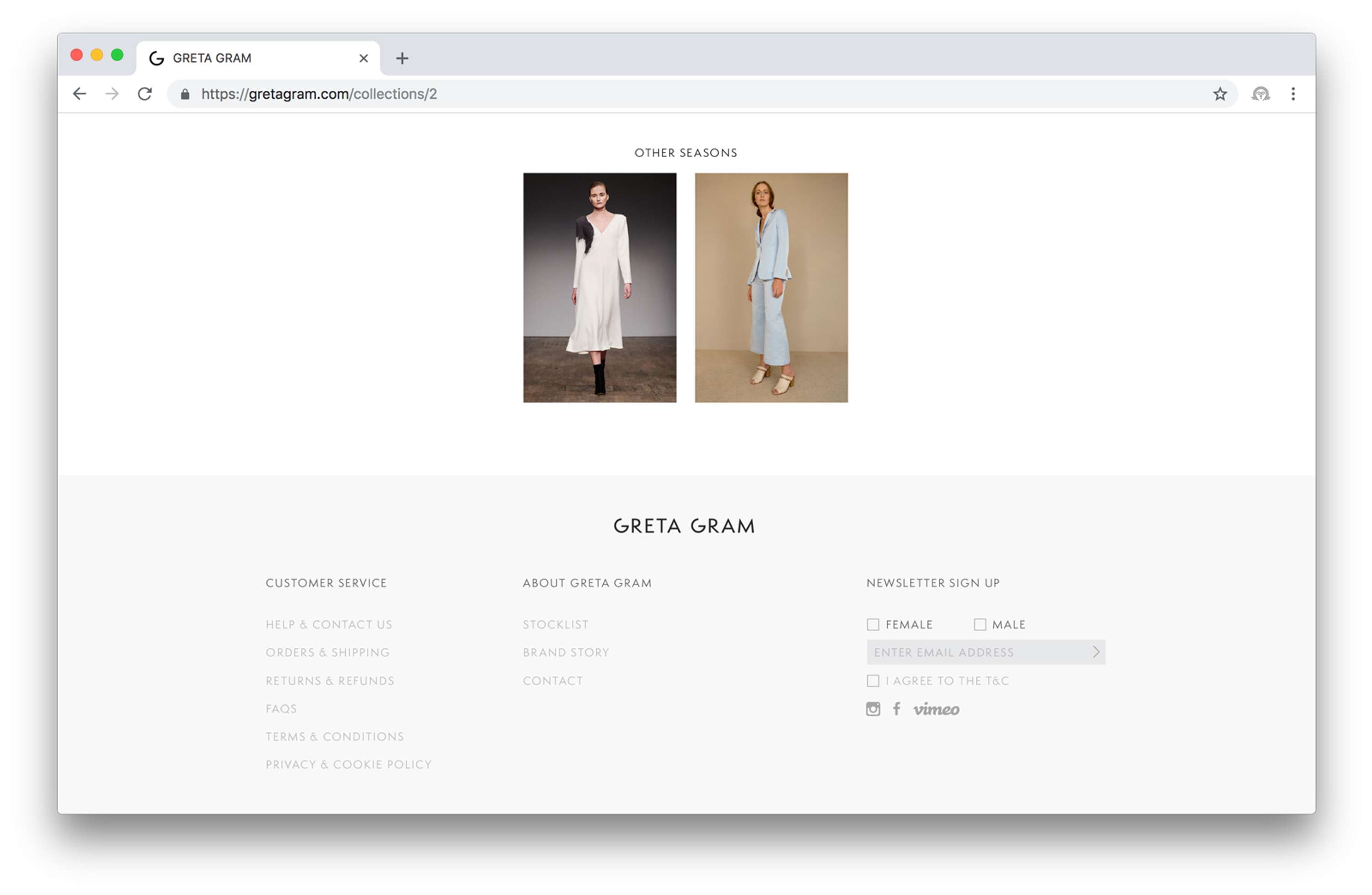The width and height of the screenshot is (1372, 895).
Task: Open the Instagram icon in the footer
Action: (x=873, y=709)
